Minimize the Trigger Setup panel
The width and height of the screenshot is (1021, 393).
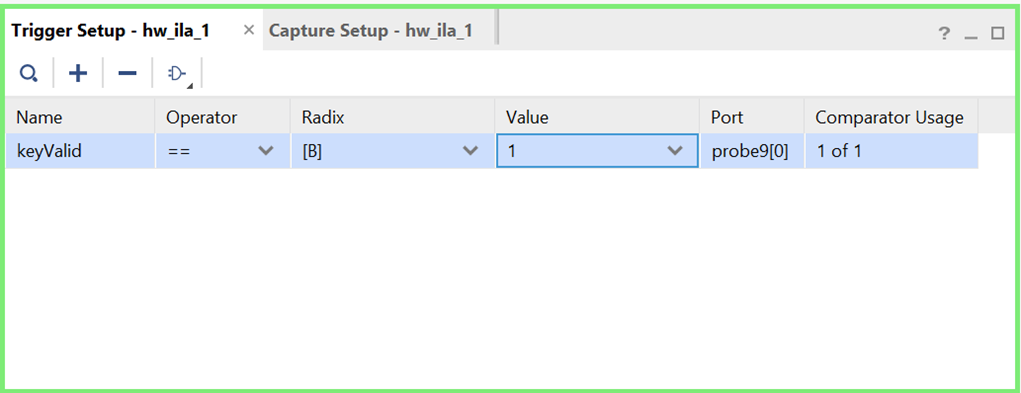tap(971, 33)
